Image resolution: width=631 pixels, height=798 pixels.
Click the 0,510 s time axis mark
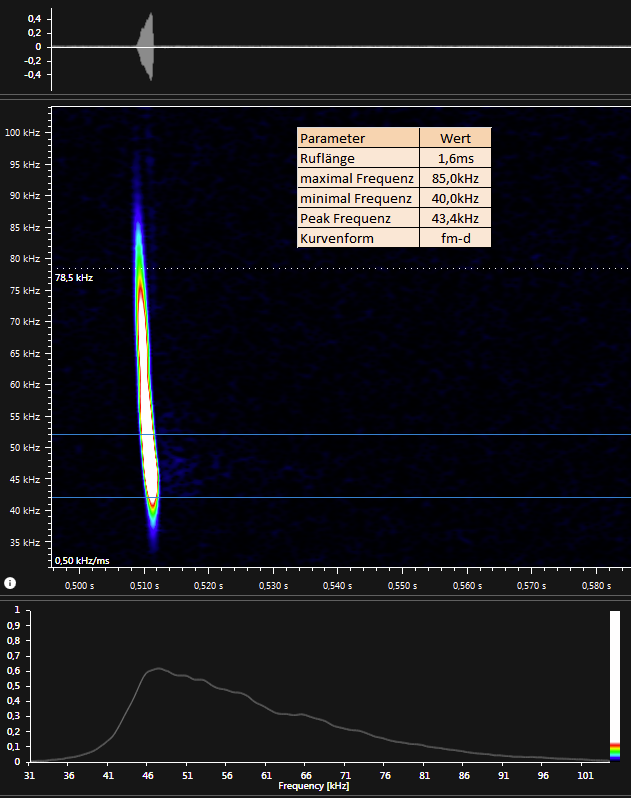143,584
